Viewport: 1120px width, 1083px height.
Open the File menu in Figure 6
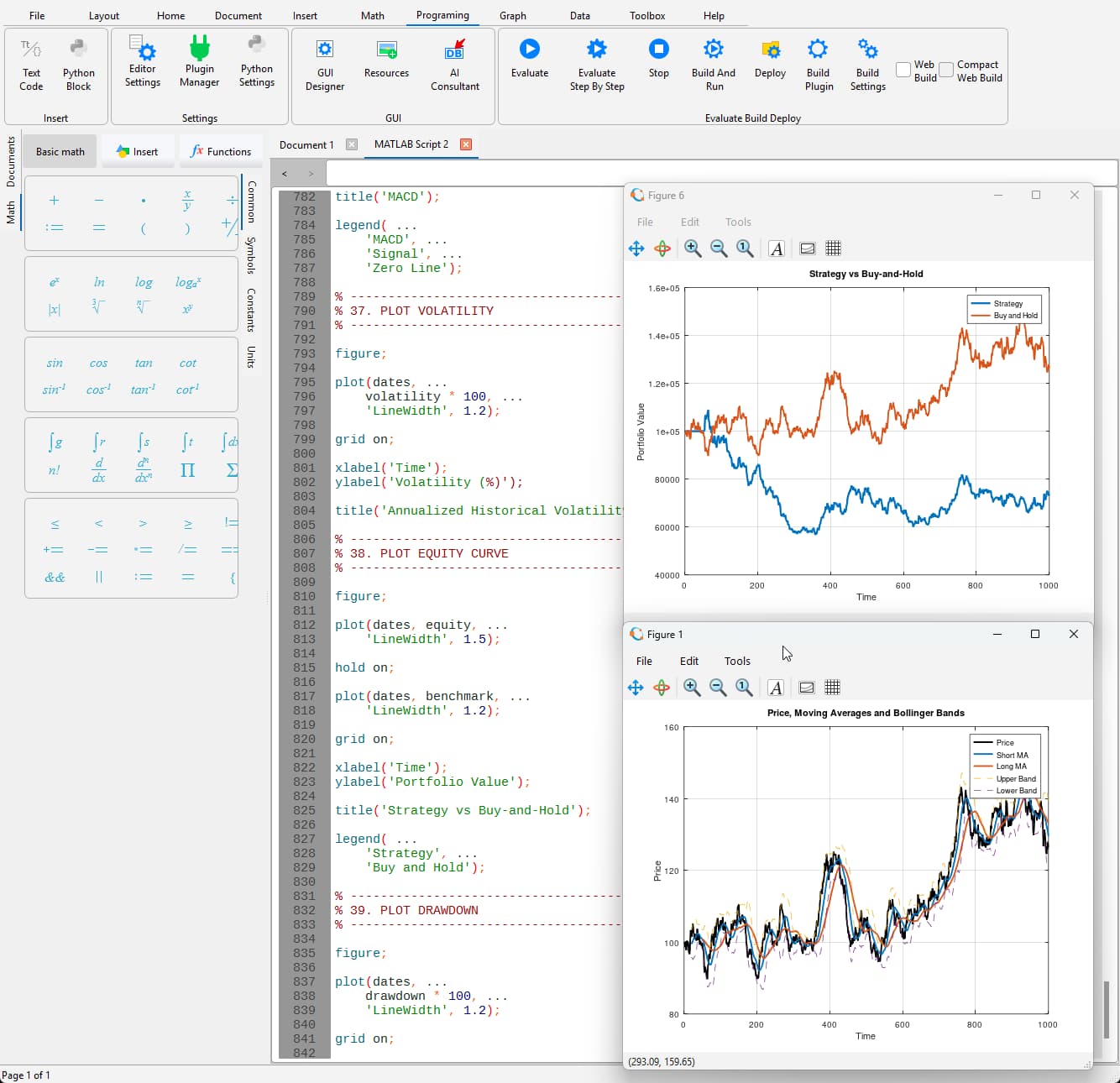pos(645,222)
